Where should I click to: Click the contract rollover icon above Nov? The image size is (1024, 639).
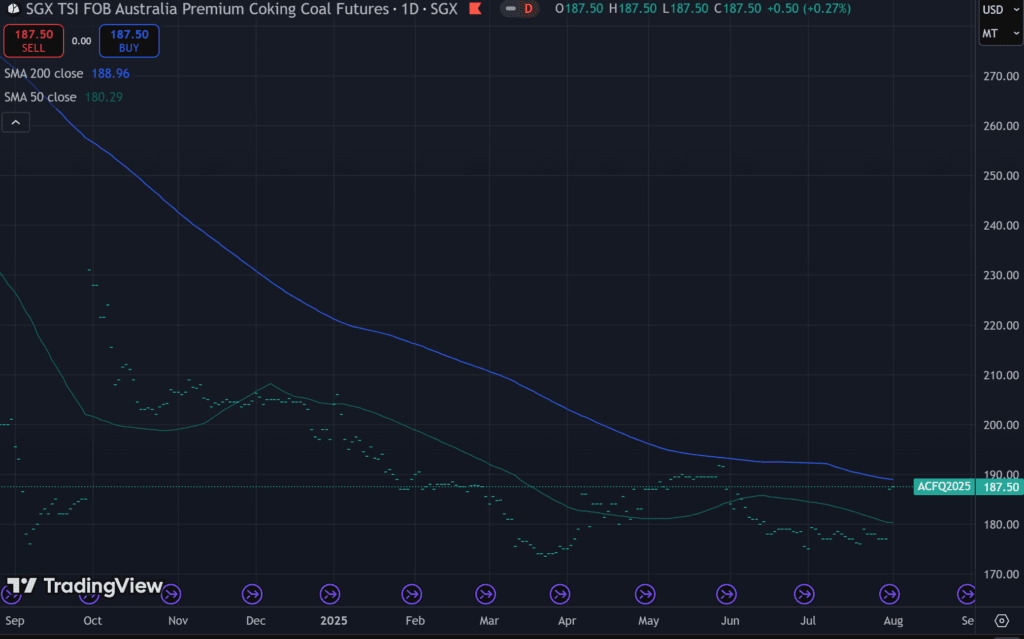(x=171, y=595)
